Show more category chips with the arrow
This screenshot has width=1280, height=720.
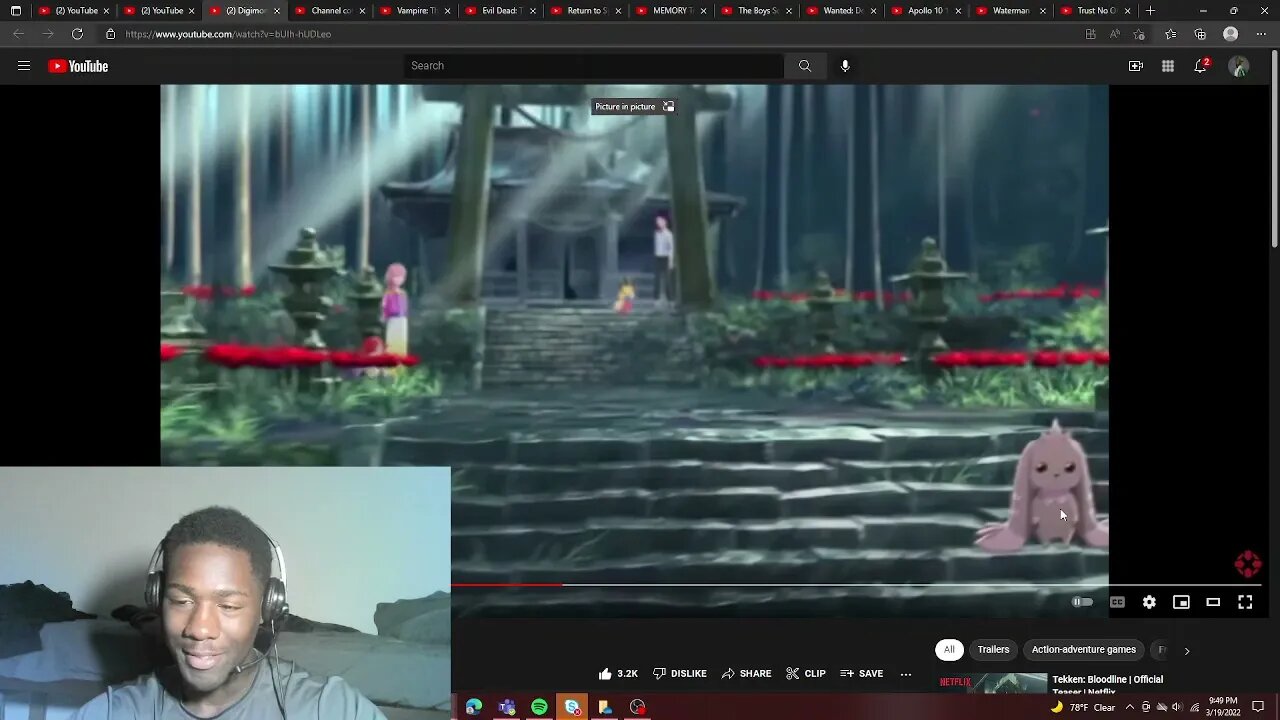1187,650
